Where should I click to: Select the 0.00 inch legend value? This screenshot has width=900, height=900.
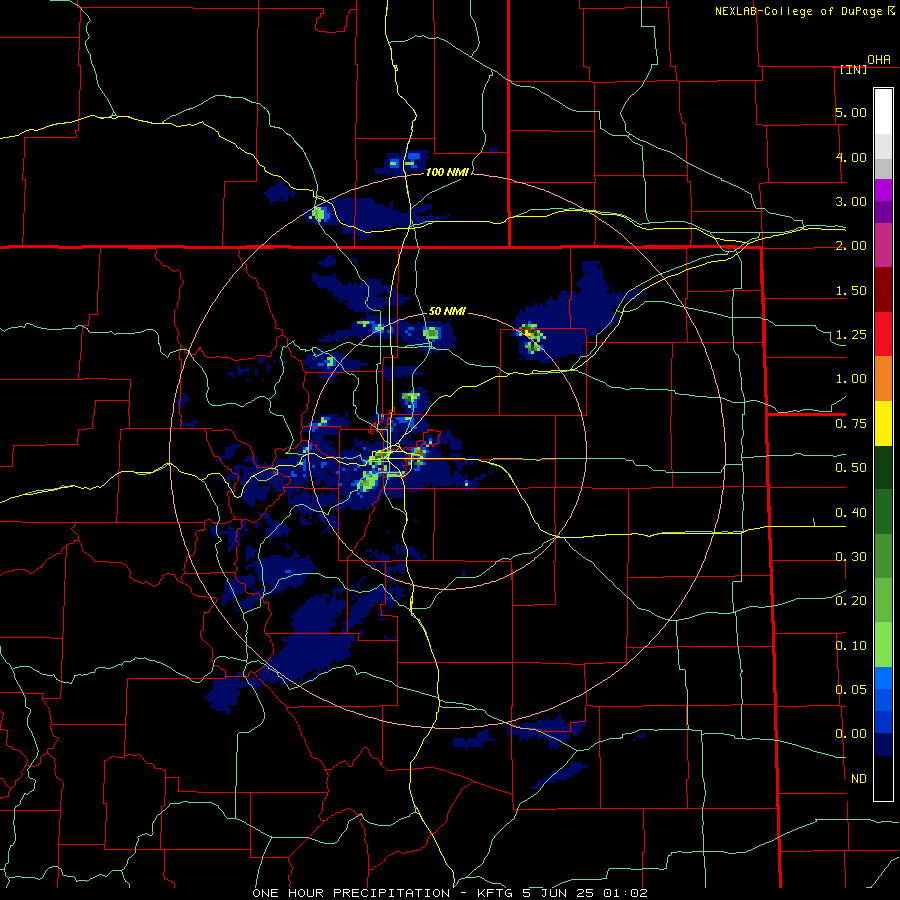pyautogui.click(x=851, y=734)
